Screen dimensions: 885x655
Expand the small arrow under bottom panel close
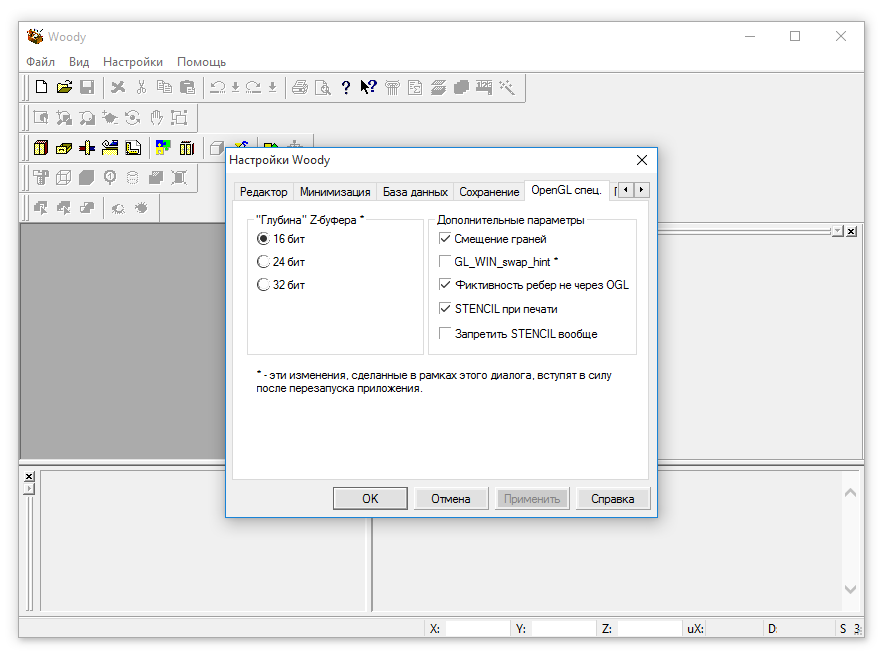coord(29,488)
